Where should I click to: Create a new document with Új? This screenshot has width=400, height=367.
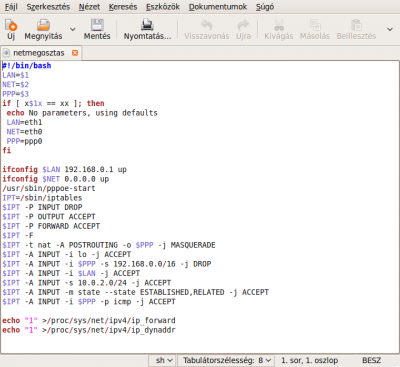[x=11, y=30]
